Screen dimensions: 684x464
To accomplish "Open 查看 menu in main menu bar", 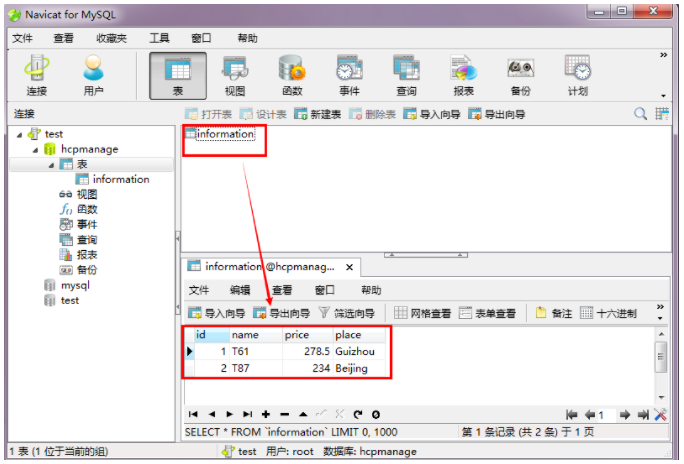I will [x=63, y=38].
